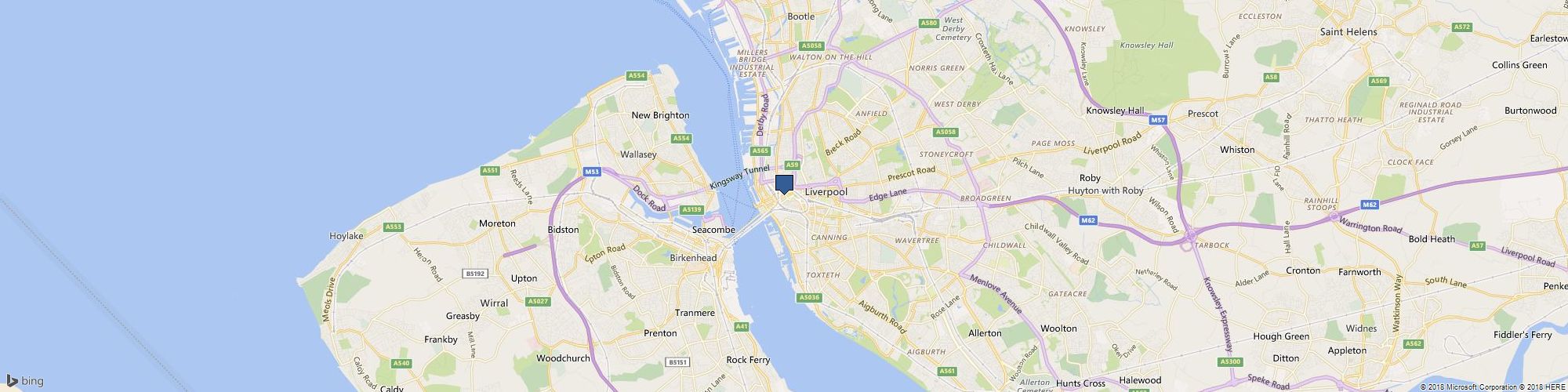Screen dimensions: 1568x392
Task: Select the New Brighton label
Action: [x=660, y=115]
